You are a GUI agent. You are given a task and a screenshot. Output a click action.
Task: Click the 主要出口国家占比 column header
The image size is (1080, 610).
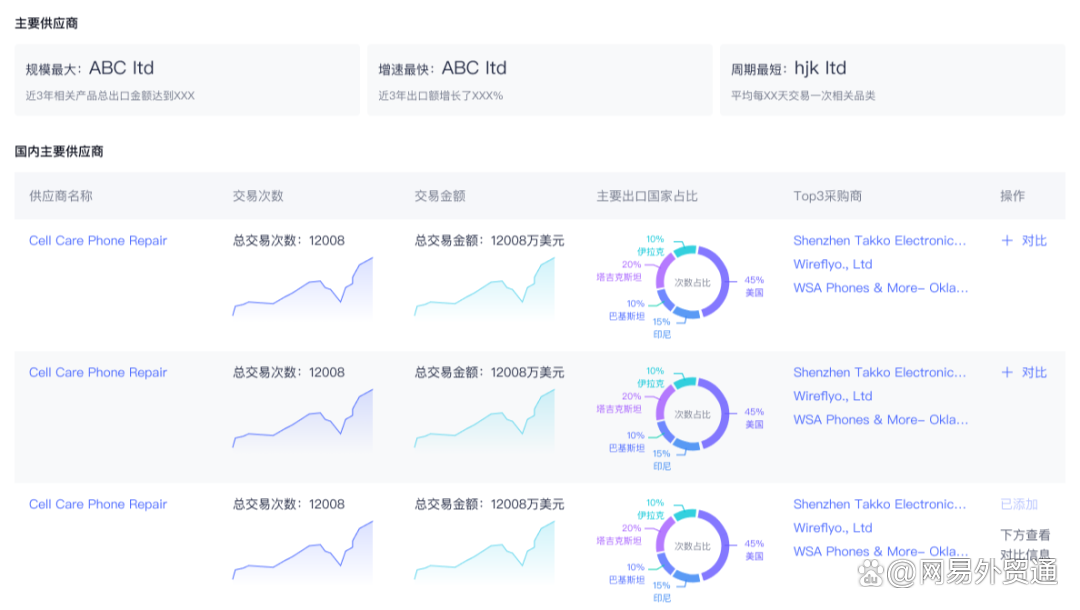coord(647,196)
